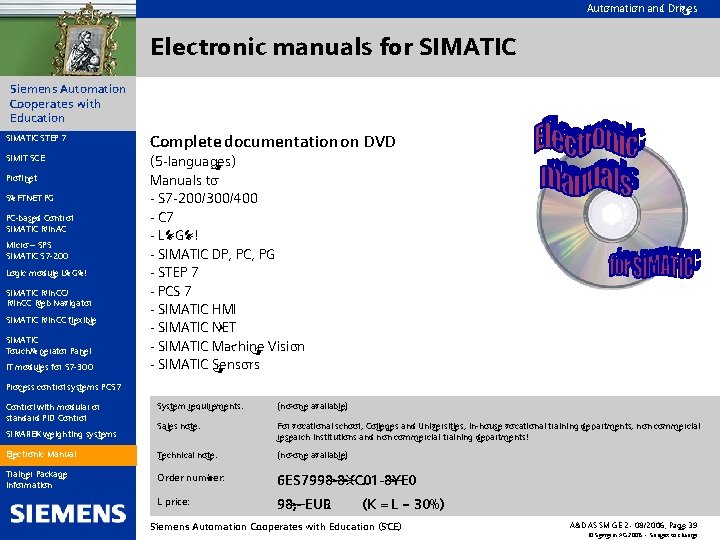Click the Sales note label
Screen dimensions: 720x540
(179, 427)
